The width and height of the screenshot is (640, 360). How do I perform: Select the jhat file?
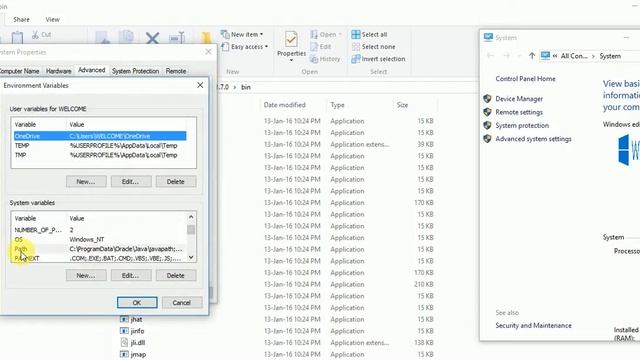click(x=136, y=319)
